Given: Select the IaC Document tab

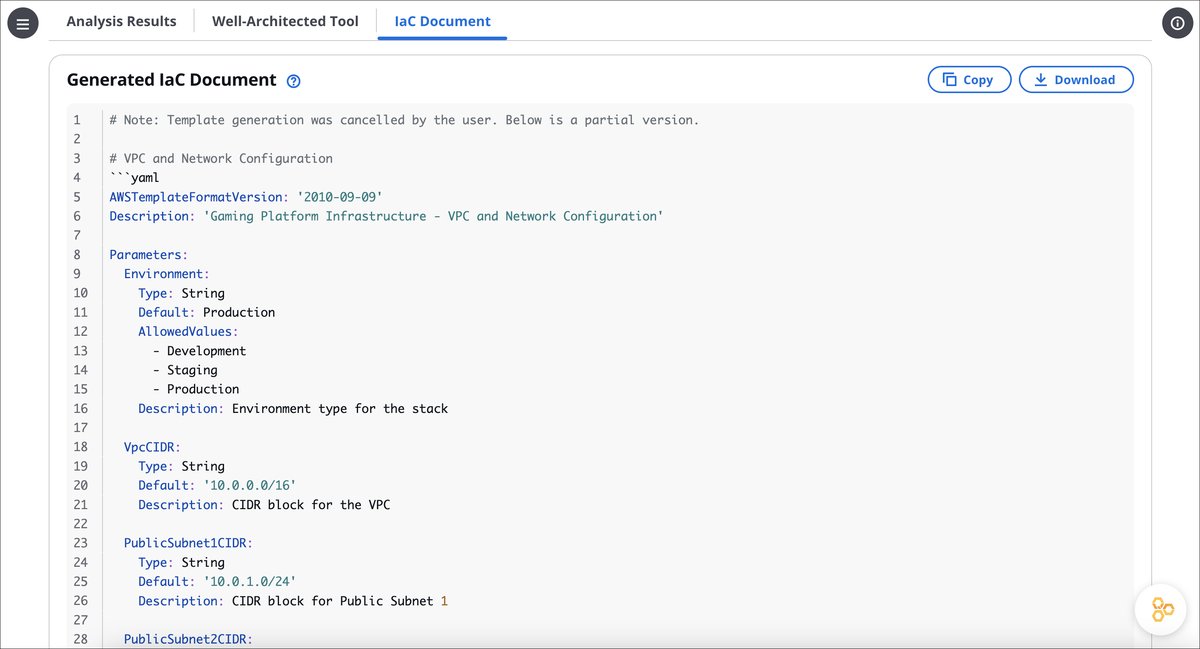Looking at the screenshot, I should pos(443,21).
